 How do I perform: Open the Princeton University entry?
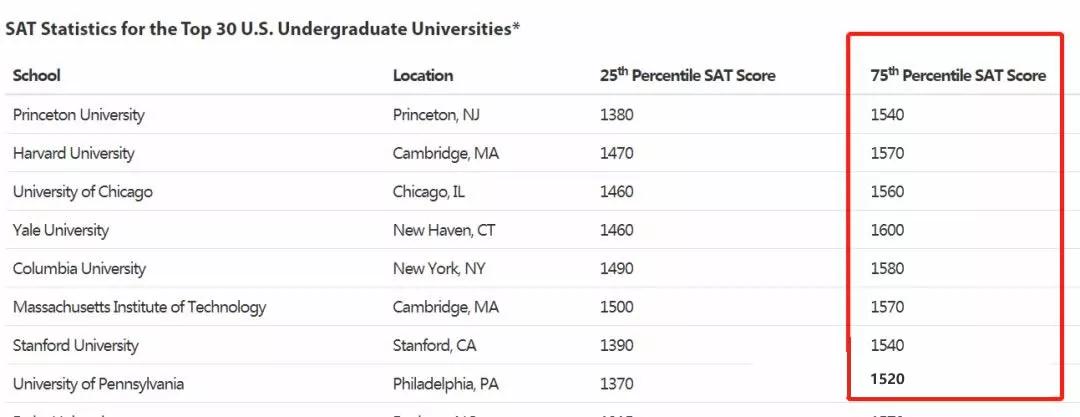coord(79,115)
